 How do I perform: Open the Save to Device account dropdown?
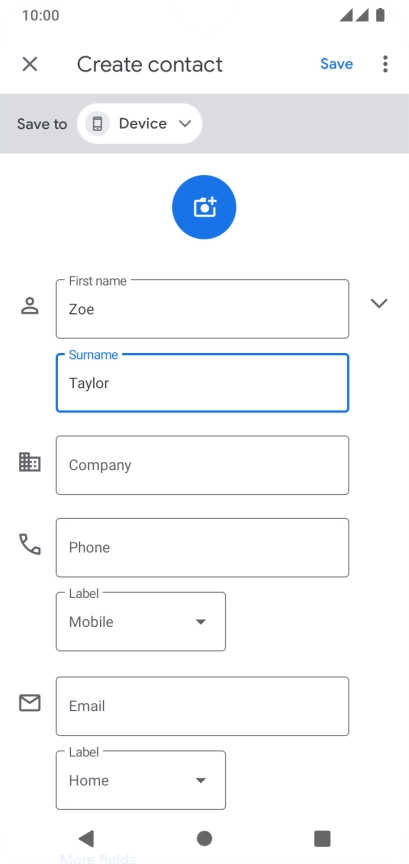140,123
